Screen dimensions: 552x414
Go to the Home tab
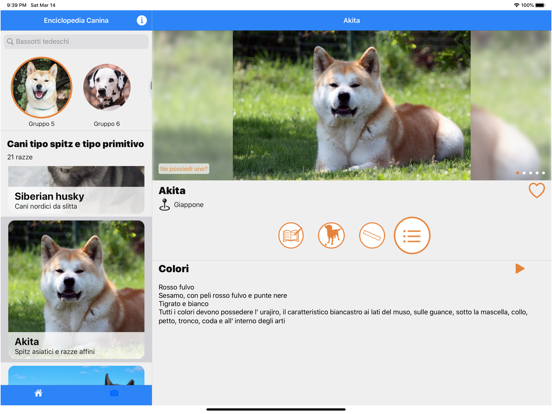coord(38,393)
